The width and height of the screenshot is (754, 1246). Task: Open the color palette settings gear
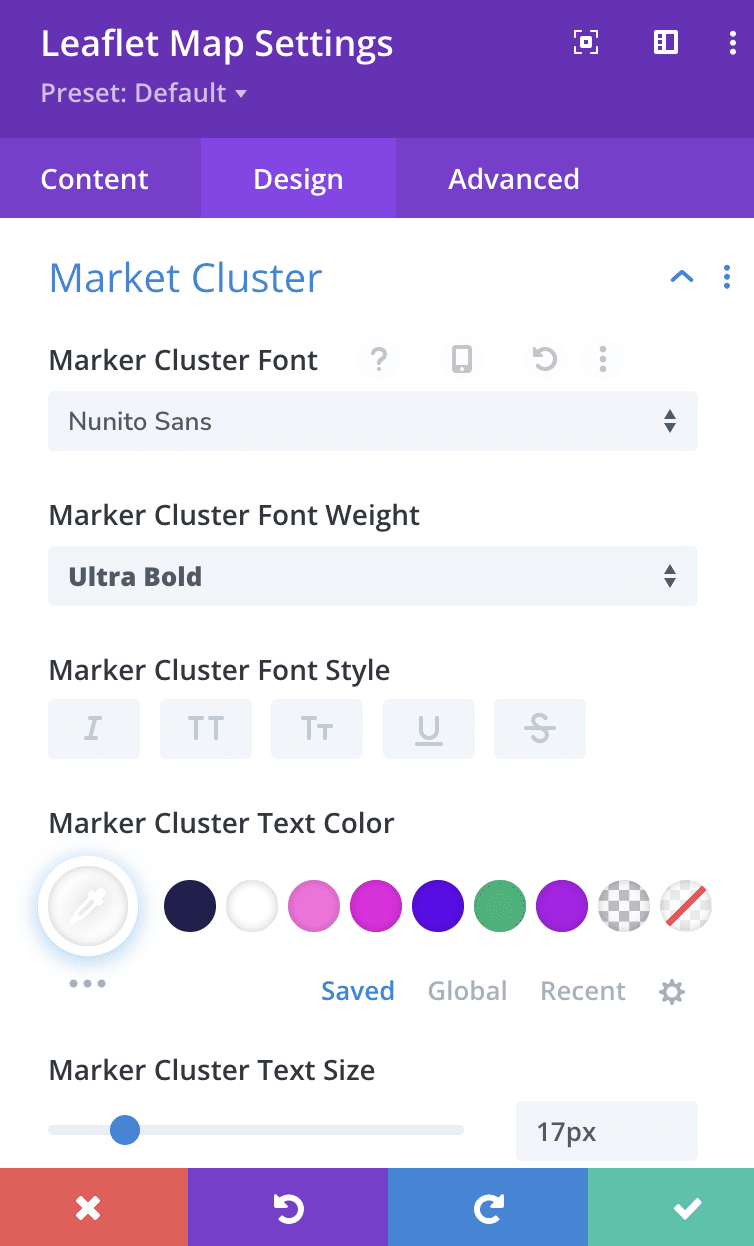[672, 992]
